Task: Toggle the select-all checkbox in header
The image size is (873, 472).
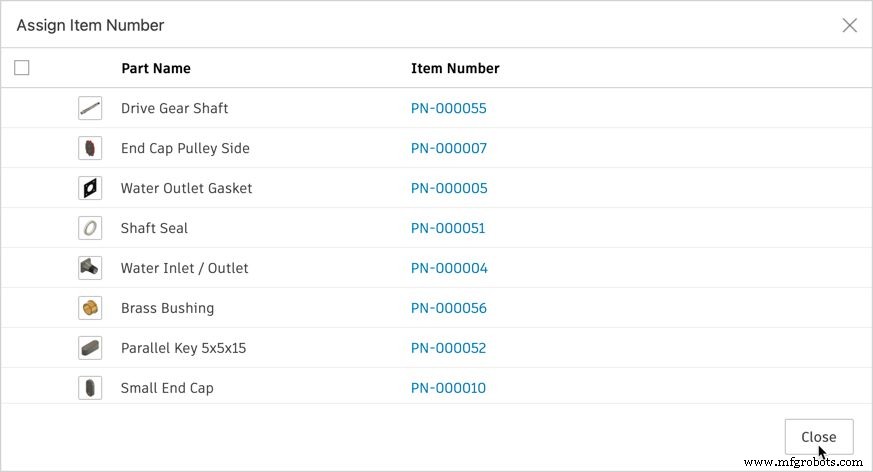Action: [x=22, y=67]
